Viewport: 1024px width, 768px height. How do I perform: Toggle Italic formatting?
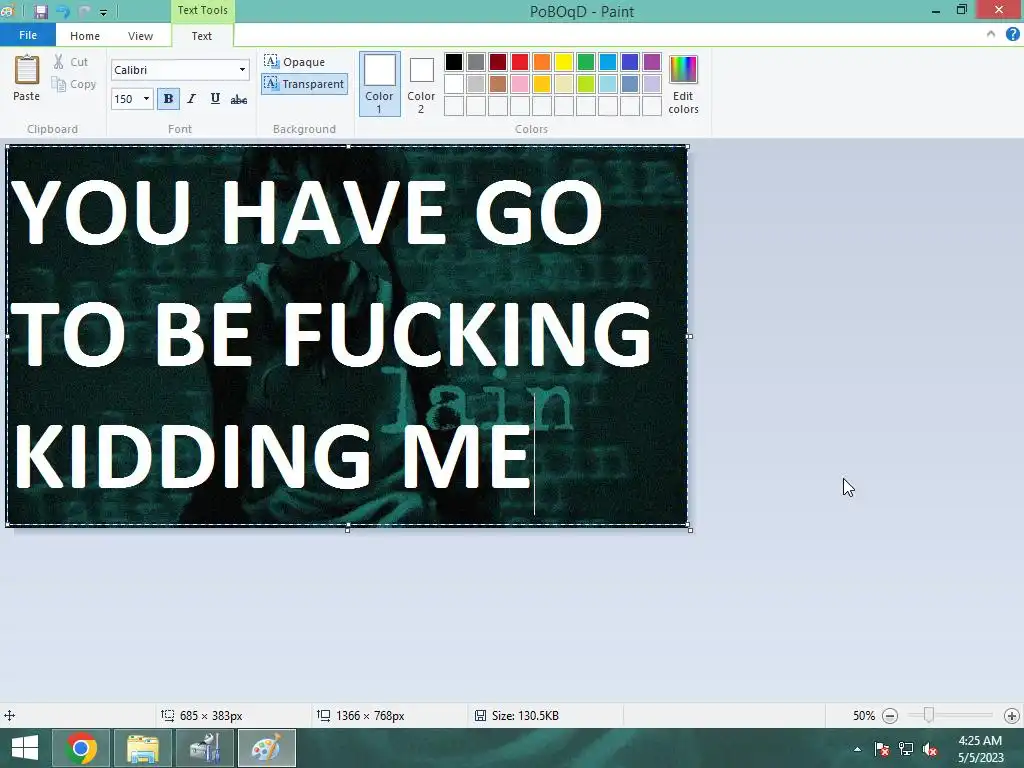[x=191, y=99]
